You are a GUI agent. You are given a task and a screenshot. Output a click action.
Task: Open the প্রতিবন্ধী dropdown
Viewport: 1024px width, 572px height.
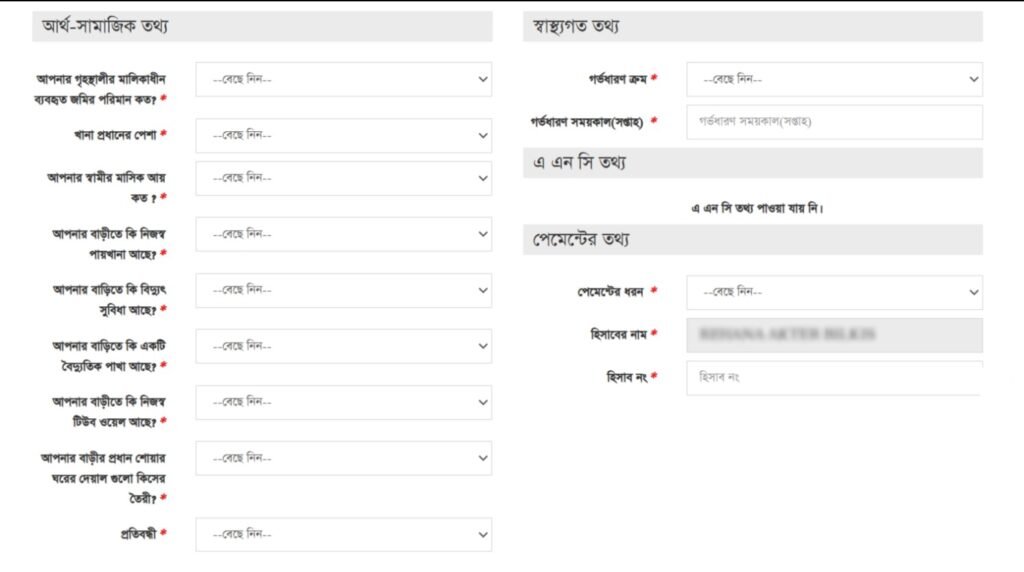tap(343, 534)
